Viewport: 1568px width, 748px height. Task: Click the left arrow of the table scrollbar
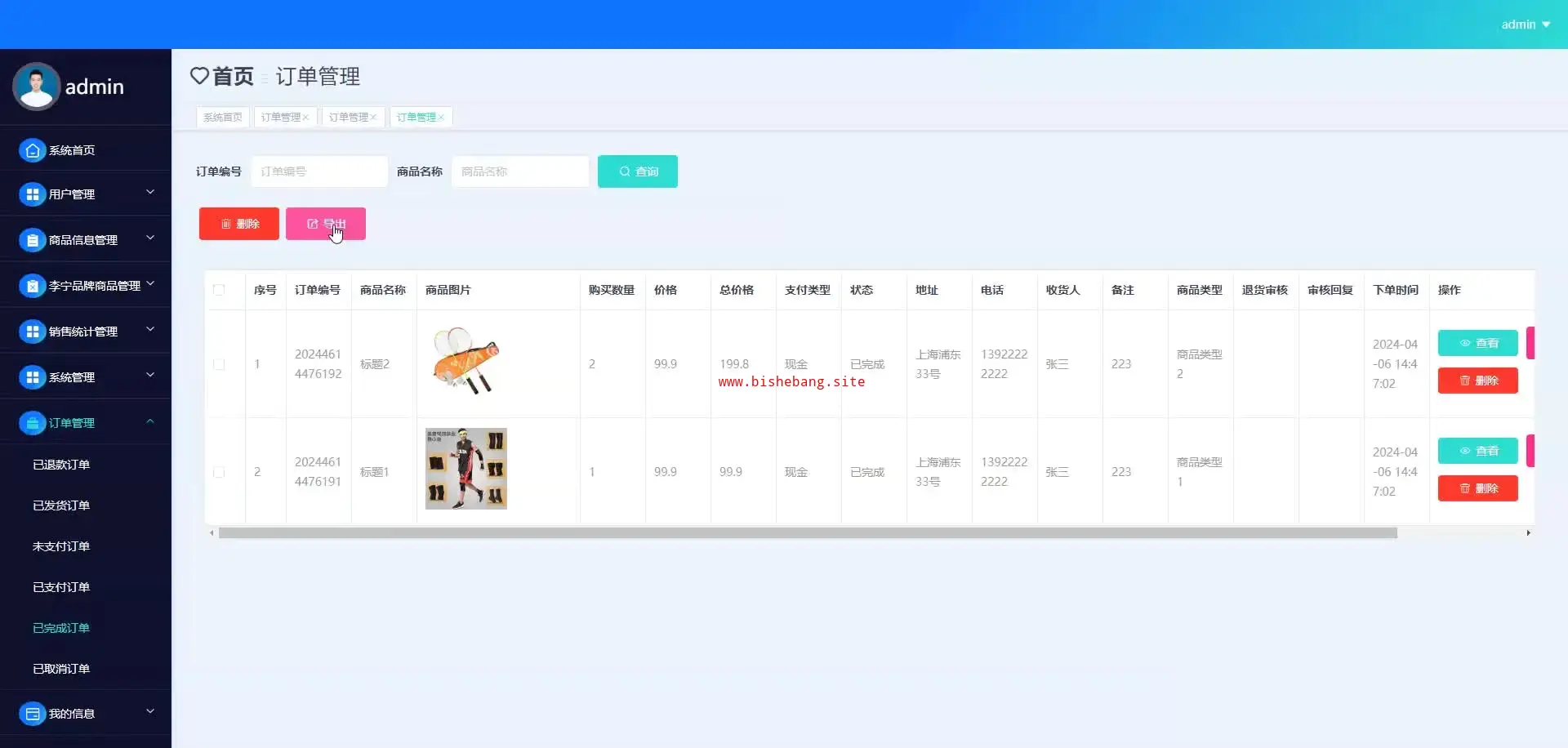point(212,533)
